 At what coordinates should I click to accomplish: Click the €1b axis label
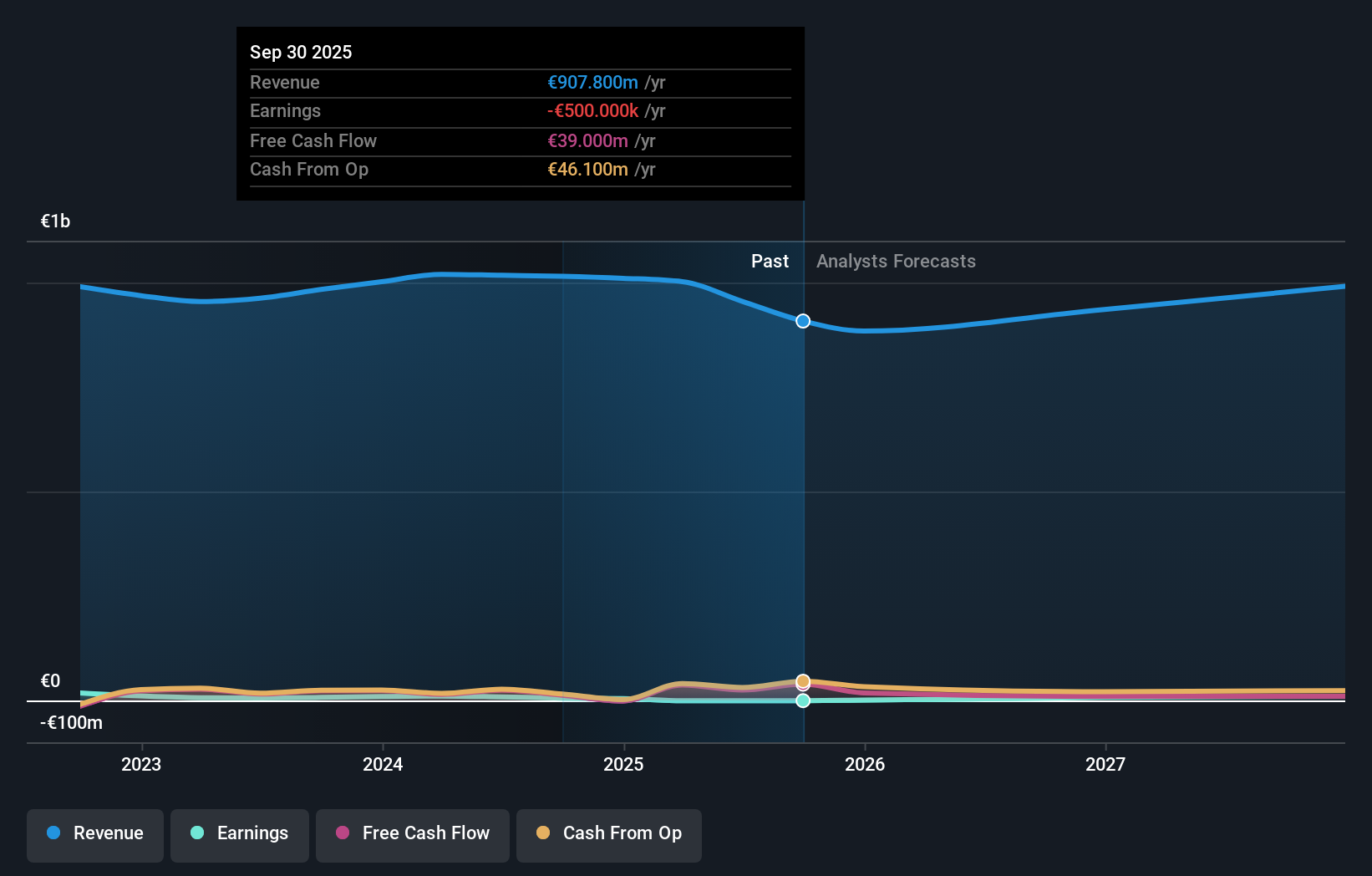coord(54,220)
